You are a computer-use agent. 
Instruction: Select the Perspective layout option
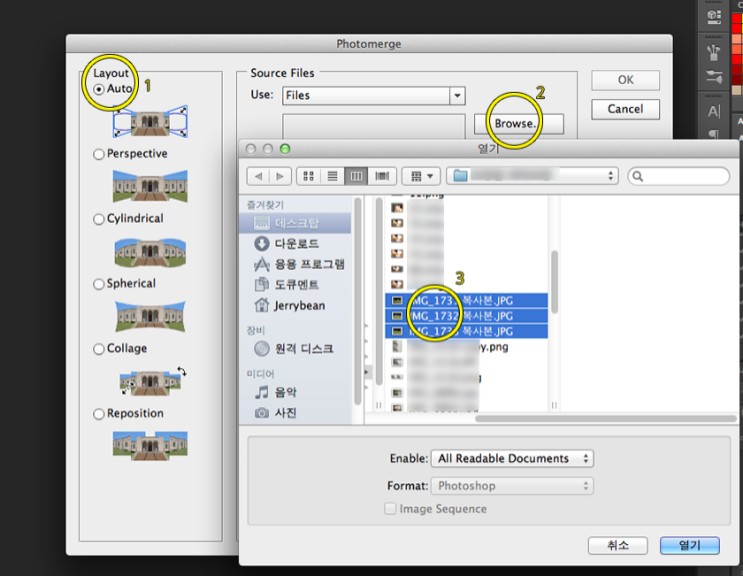pos(99,154)
